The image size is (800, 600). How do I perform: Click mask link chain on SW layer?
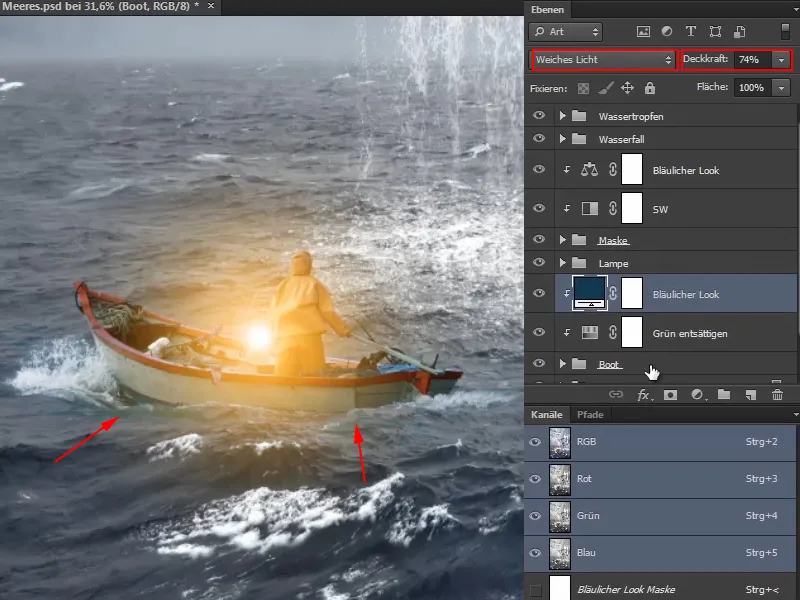(x=613, y=208)
